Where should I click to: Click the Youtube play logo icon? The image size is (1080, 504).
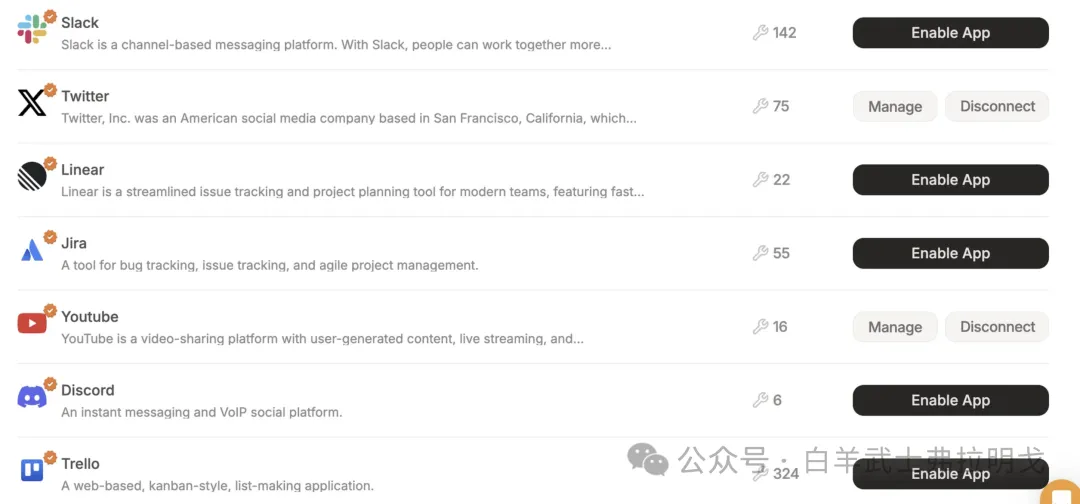click(32, 324)
